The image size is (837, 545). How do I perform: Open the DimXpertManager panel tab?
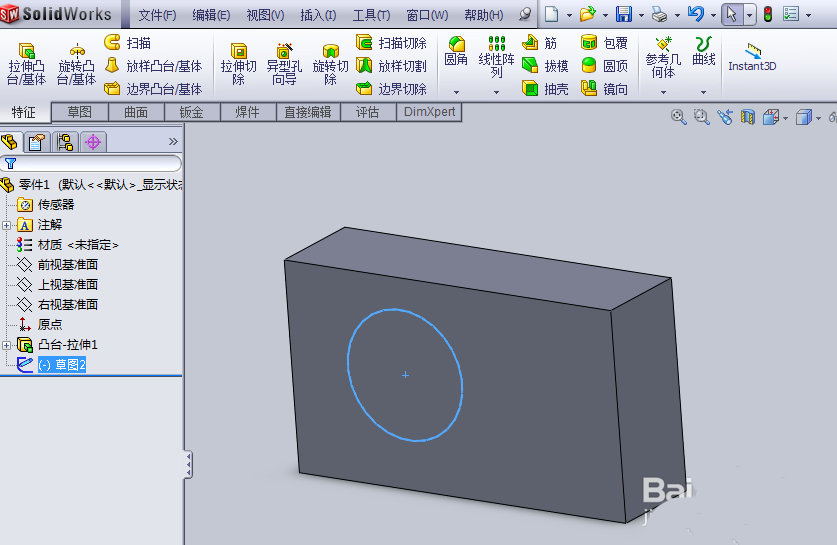click(x=93, y=142)
